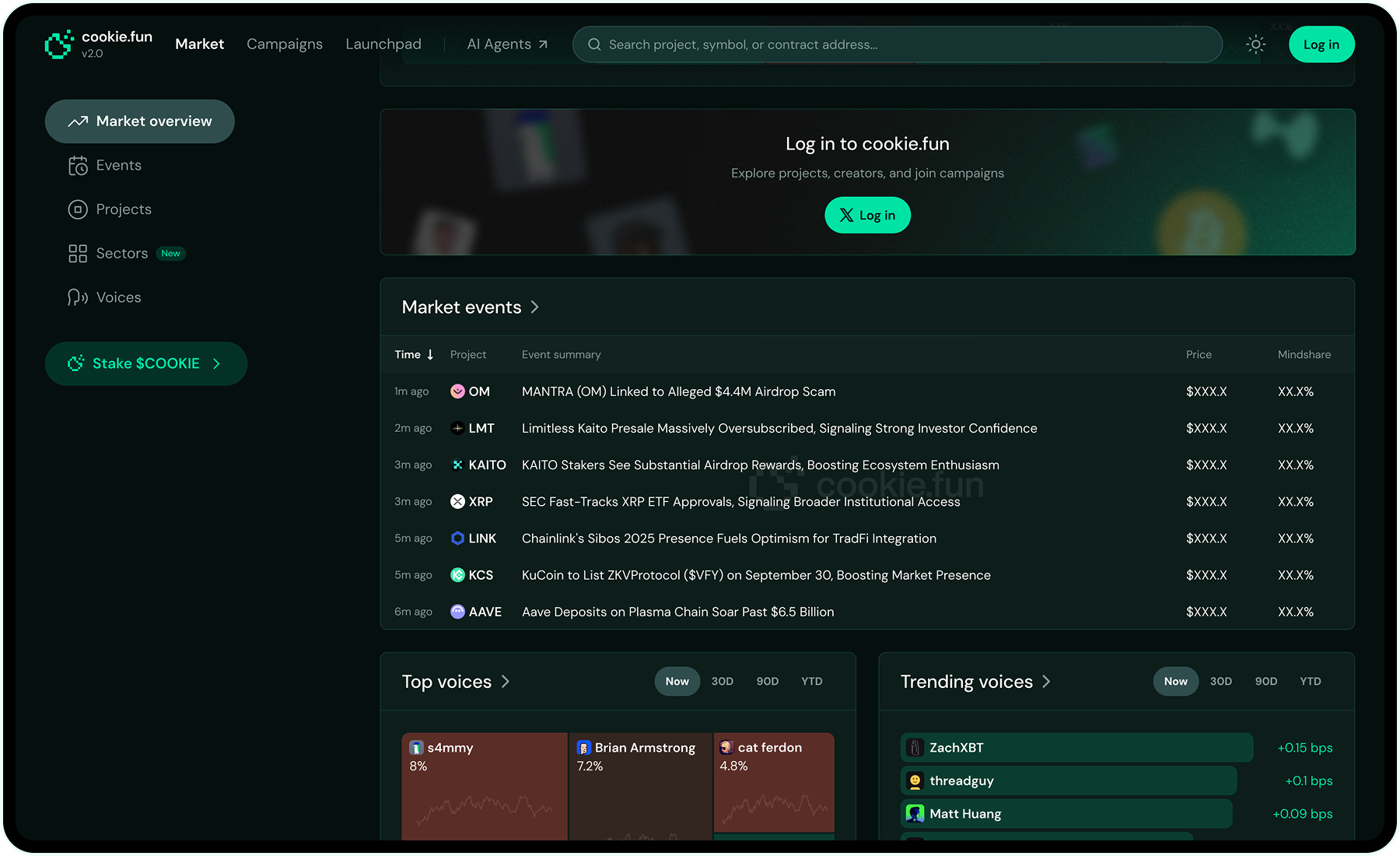Expand Top voices chevron

[x=505, y=682]
